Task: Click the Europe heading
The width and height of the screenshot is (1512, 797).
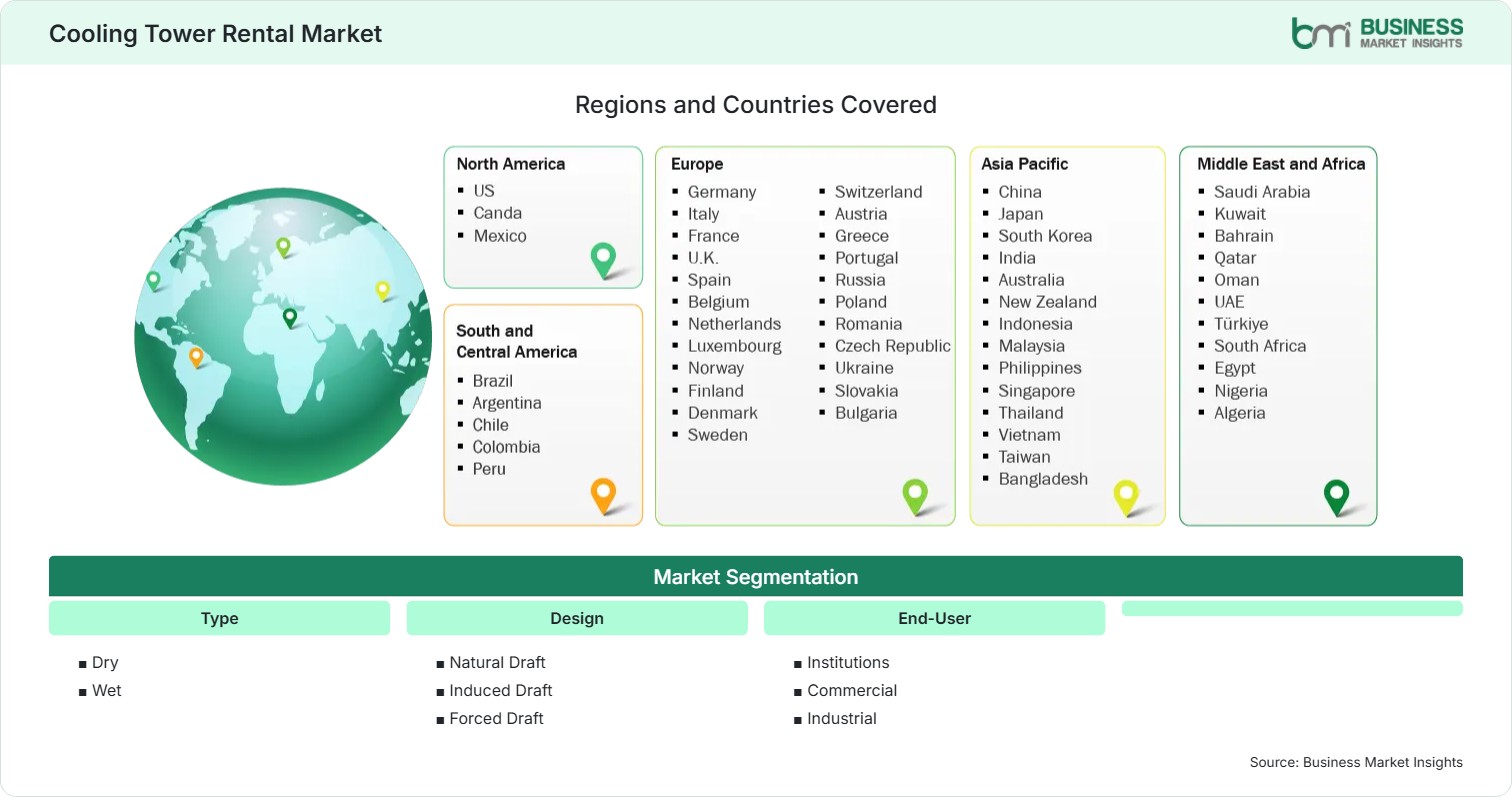Action: (697, 164)
